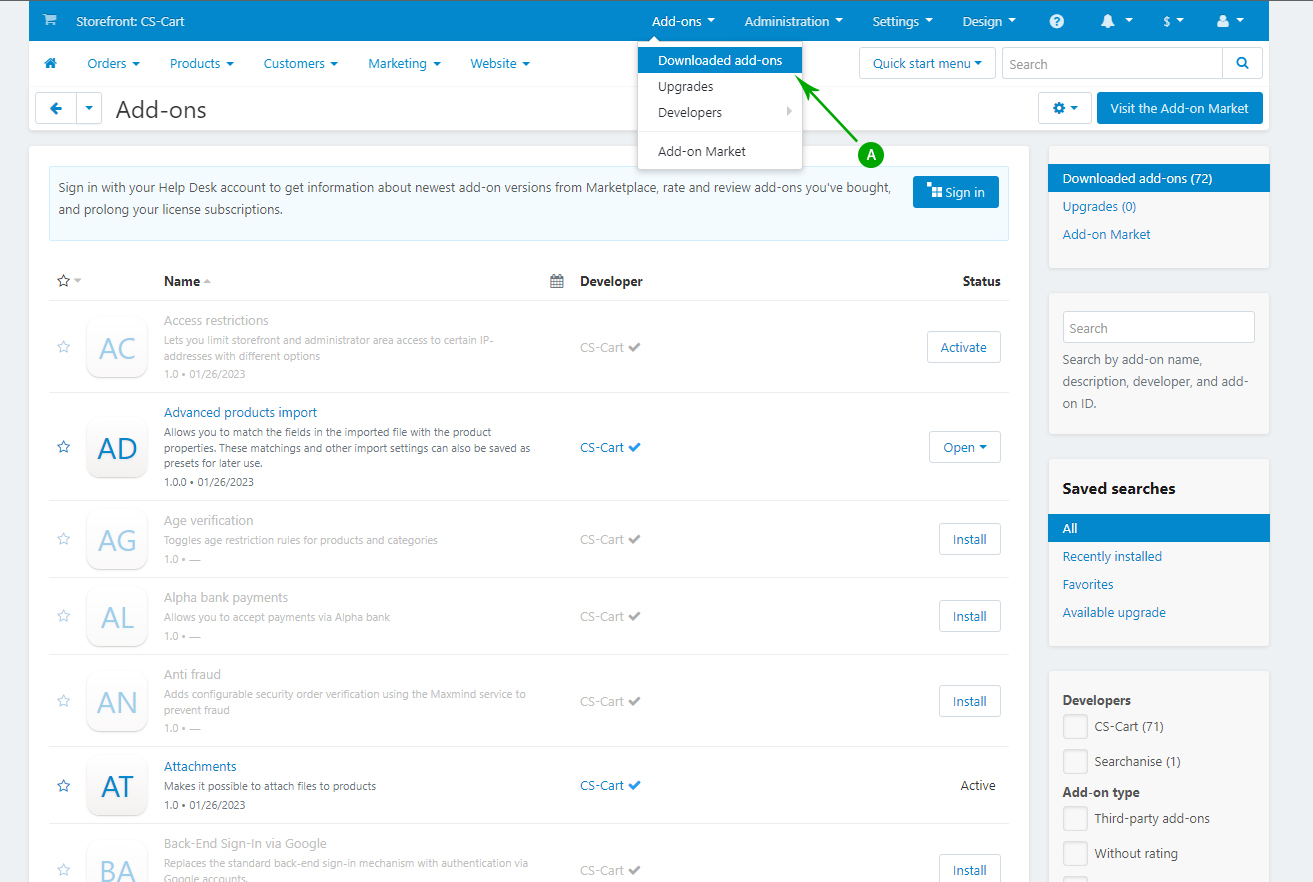
Task: Click the help question mark icon
Action: [1057, 21]
